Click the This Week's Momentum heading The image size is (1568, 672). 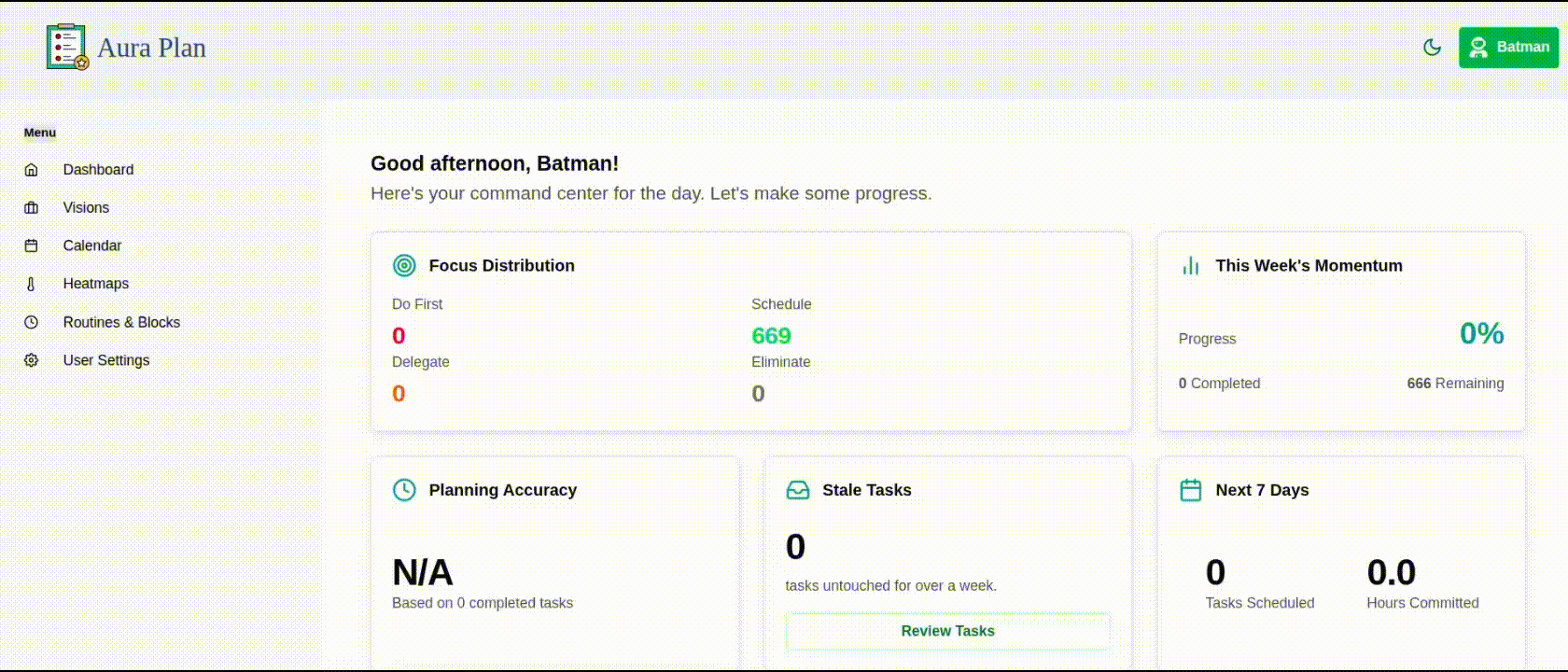pyautogui.click(x=1309, y=266)
